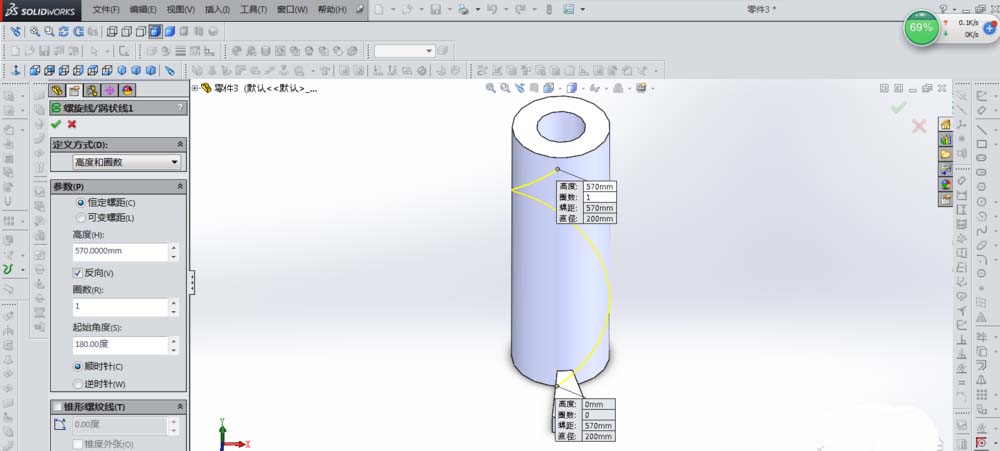This screenshot has height=451, width=1000.
Task: Collapse the 定义方式(D) section
Action: pos(180,145)
